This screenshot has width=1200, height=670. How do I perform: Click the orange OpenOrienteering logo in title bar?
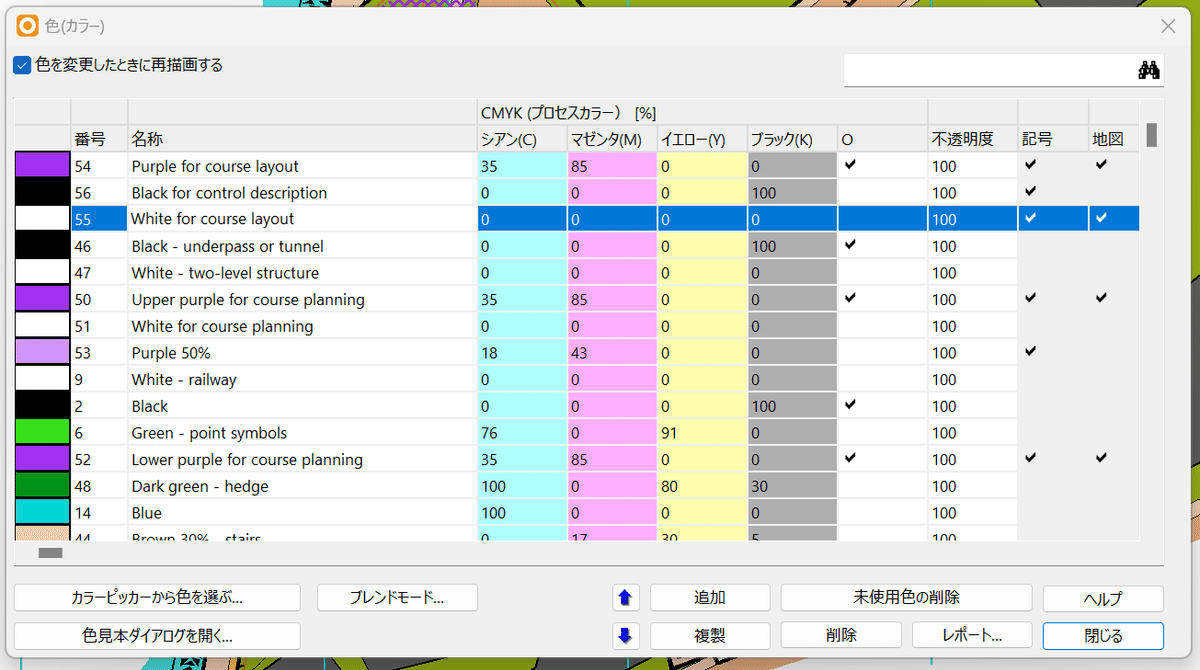(25, 26)
